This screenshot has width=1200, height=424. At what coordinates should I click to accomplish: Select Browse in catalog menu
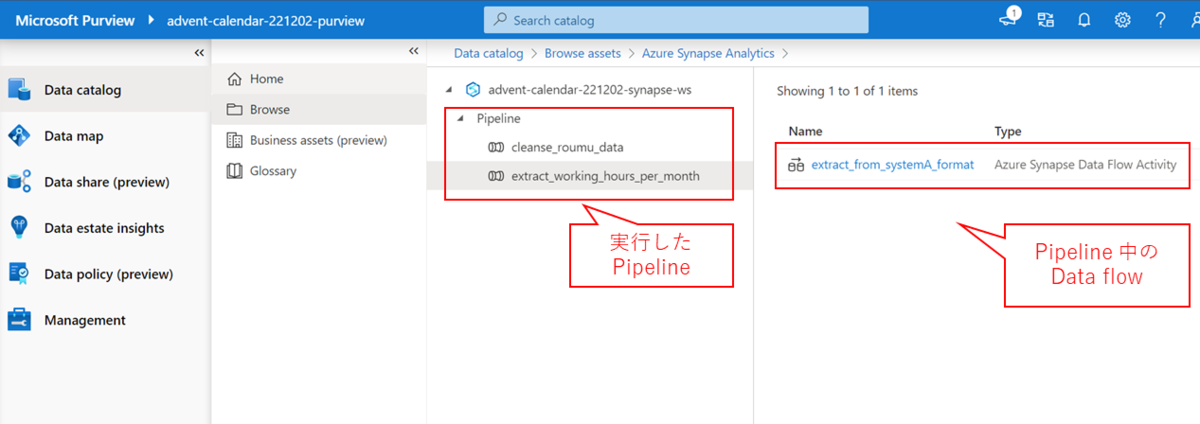click(270, 110)
